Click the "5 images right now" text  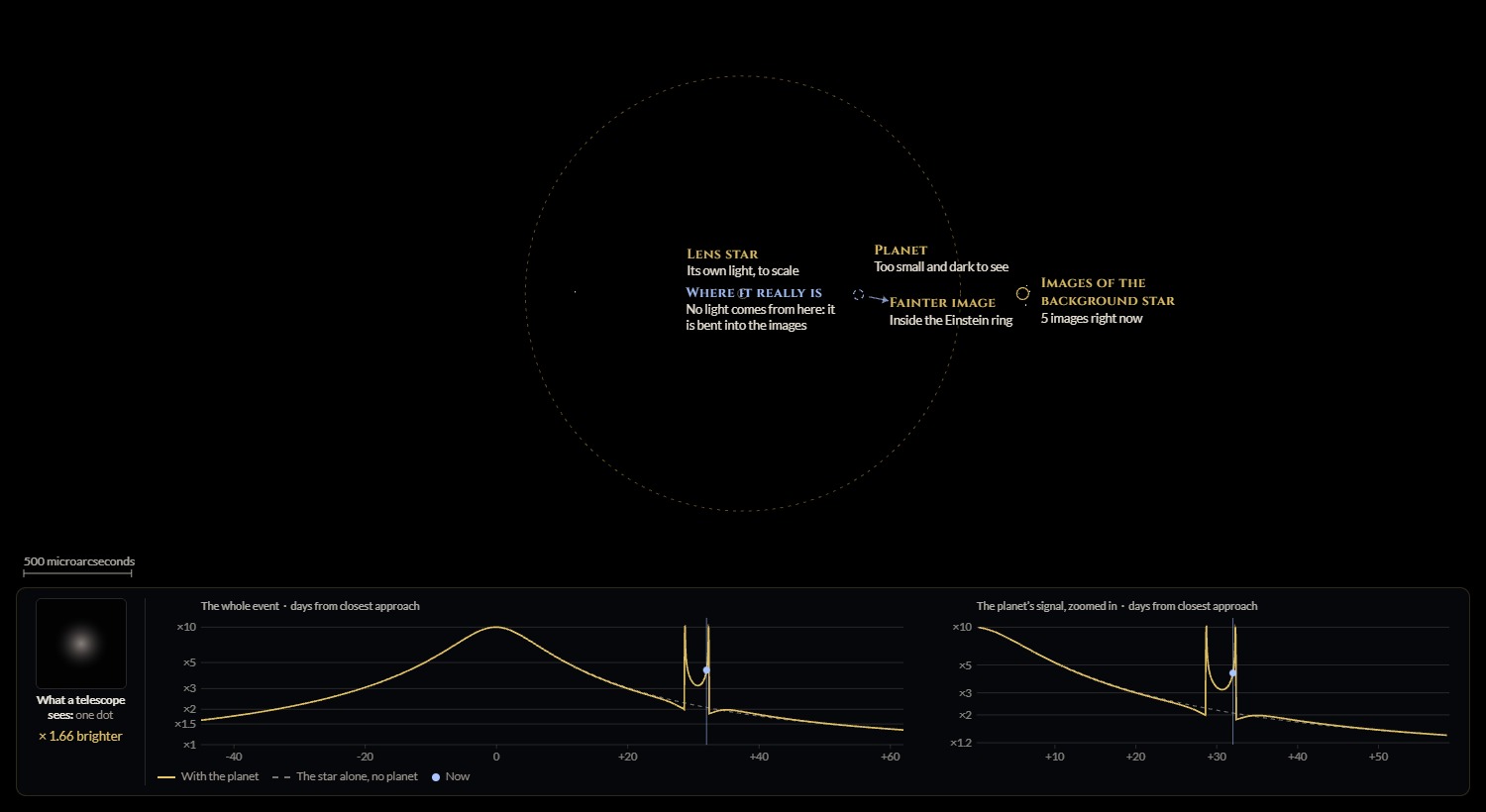click(x=1092, y=318)
